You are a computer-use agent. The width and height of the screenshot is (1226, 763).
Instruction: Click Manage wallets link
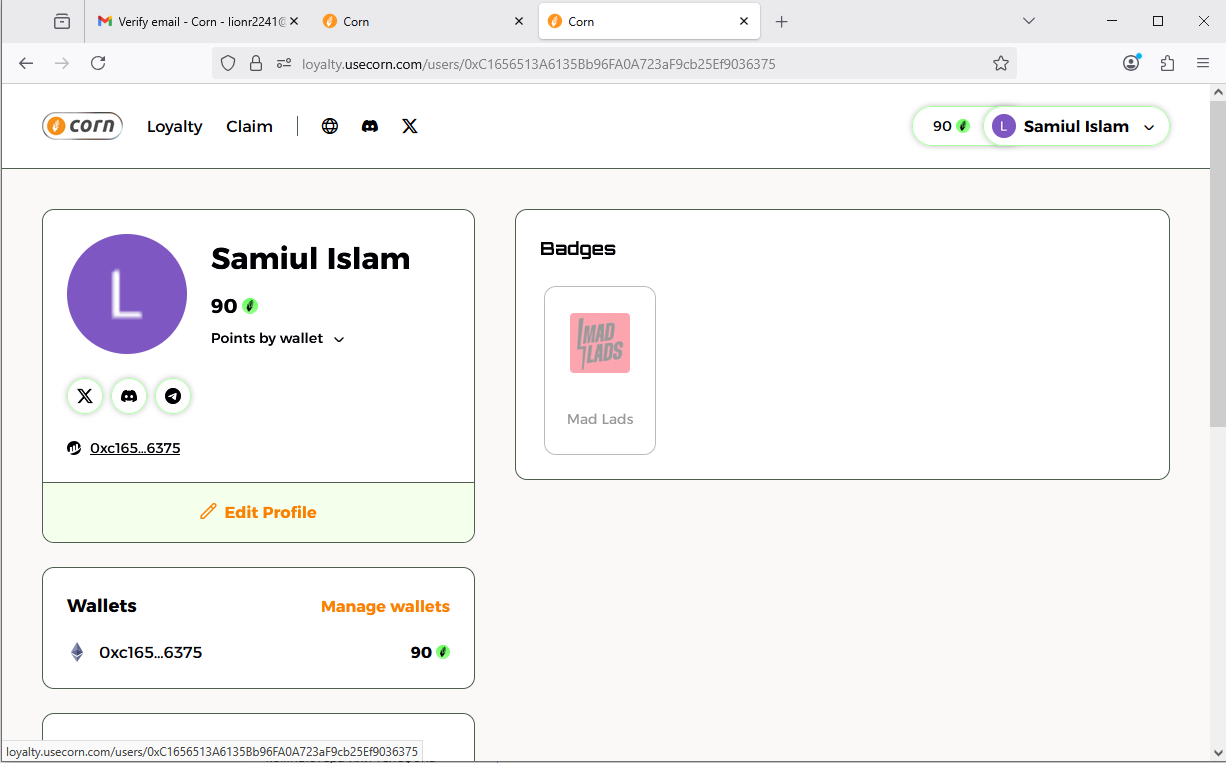(x=385, y=606)
